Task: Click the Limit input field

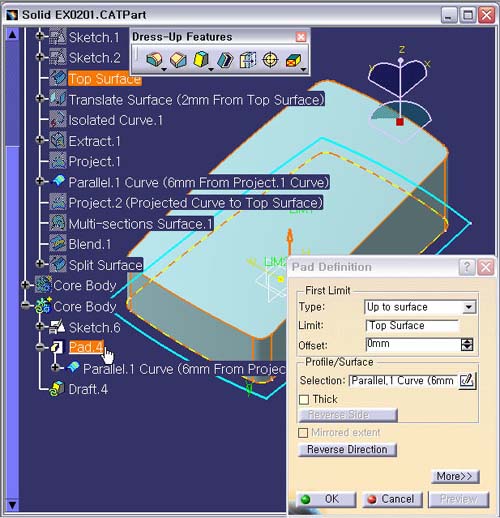Action: click(x=412, y=325)
